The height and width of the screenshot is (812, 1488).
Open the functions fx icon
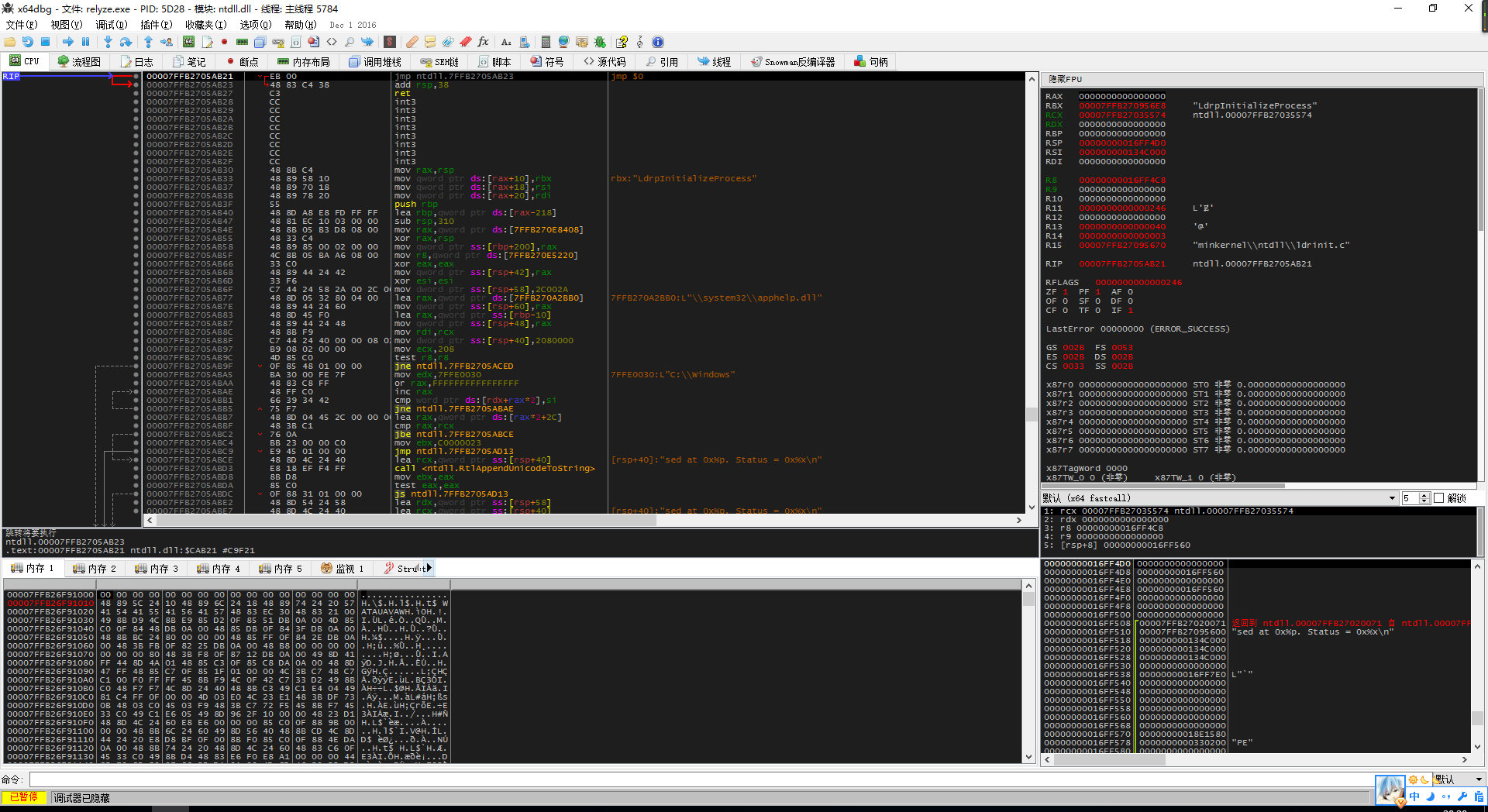click(483, 42)
